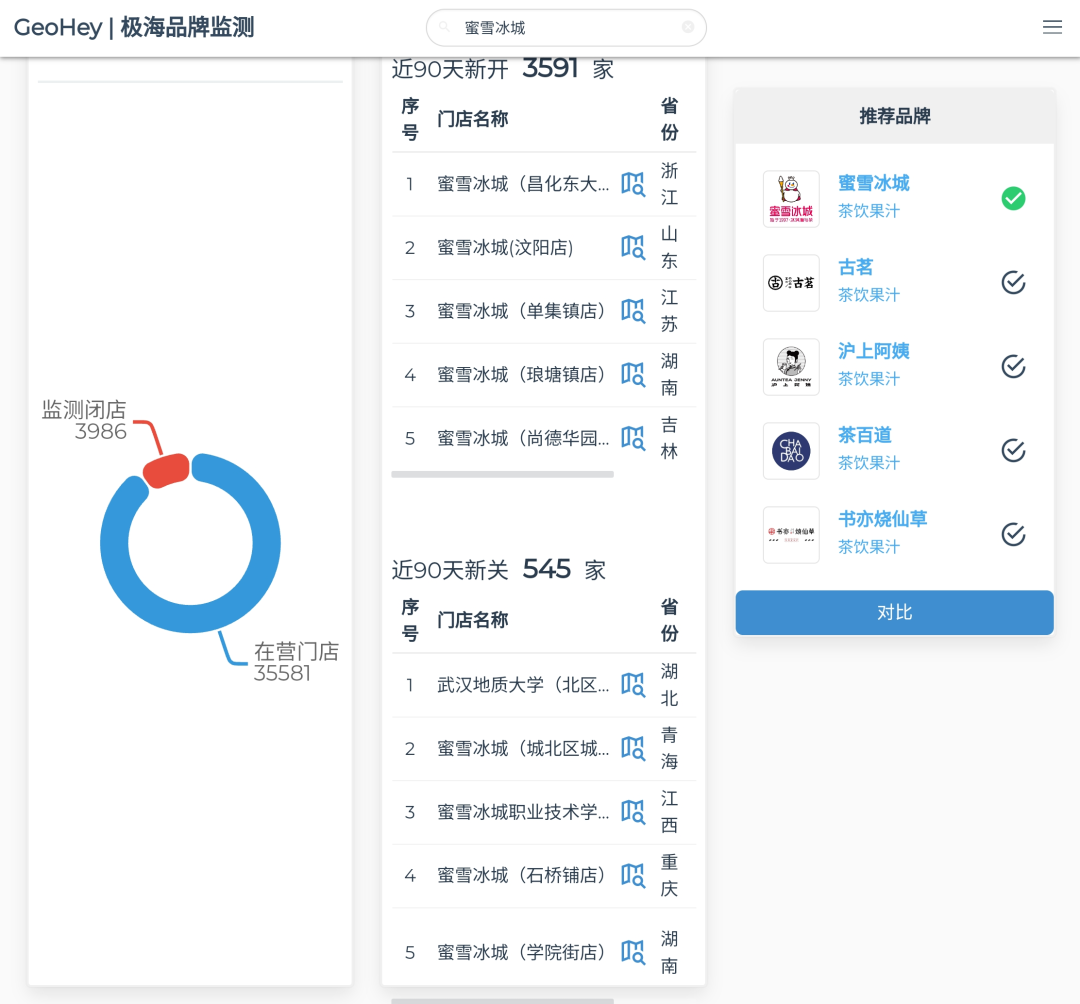Check the 茶百道 brand option
This screenshot has width=1080, height=1004.
click(x=1013, y=451)
